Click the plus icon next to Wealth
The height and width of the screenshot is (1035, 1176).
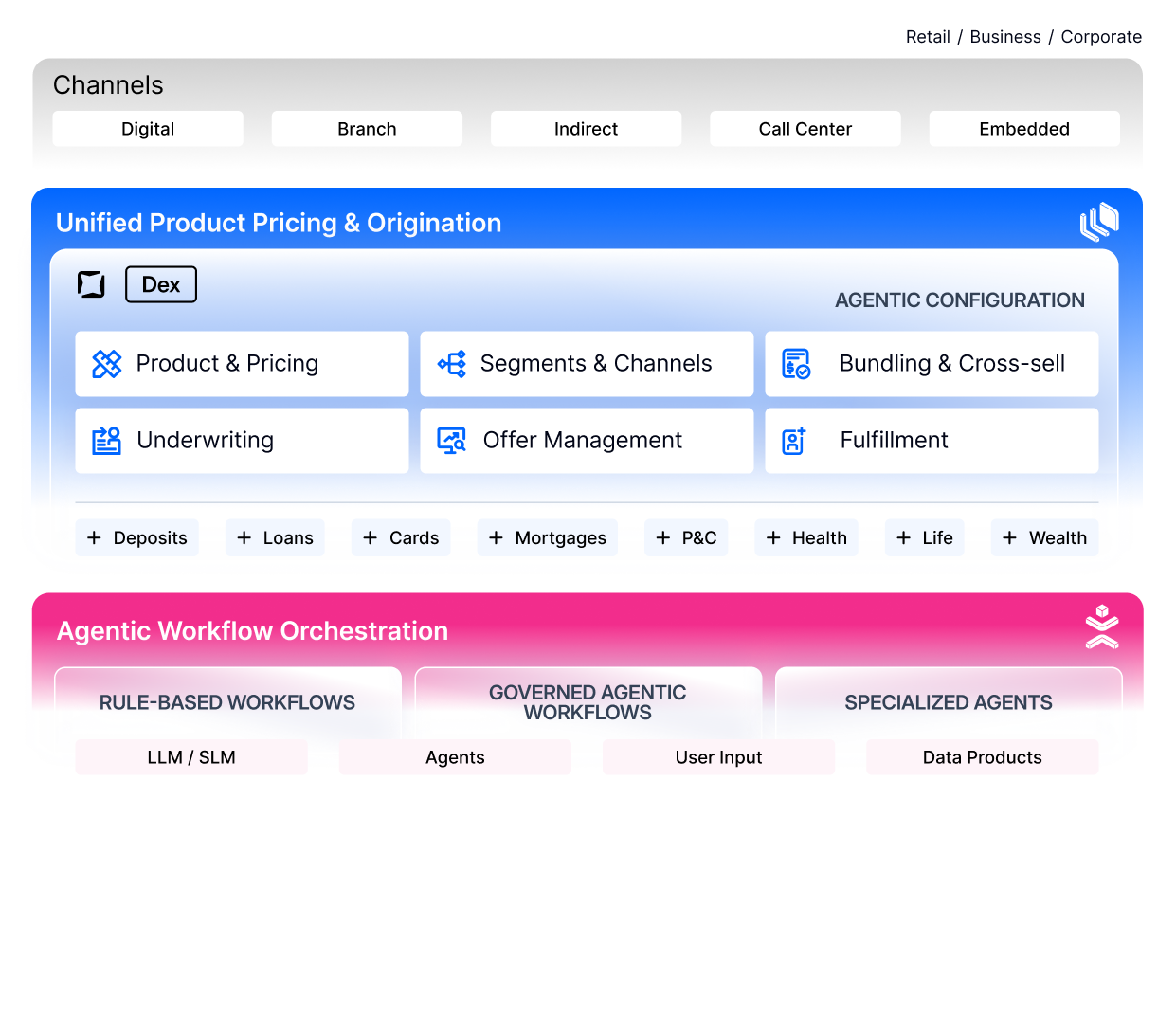coord(1009,538)
